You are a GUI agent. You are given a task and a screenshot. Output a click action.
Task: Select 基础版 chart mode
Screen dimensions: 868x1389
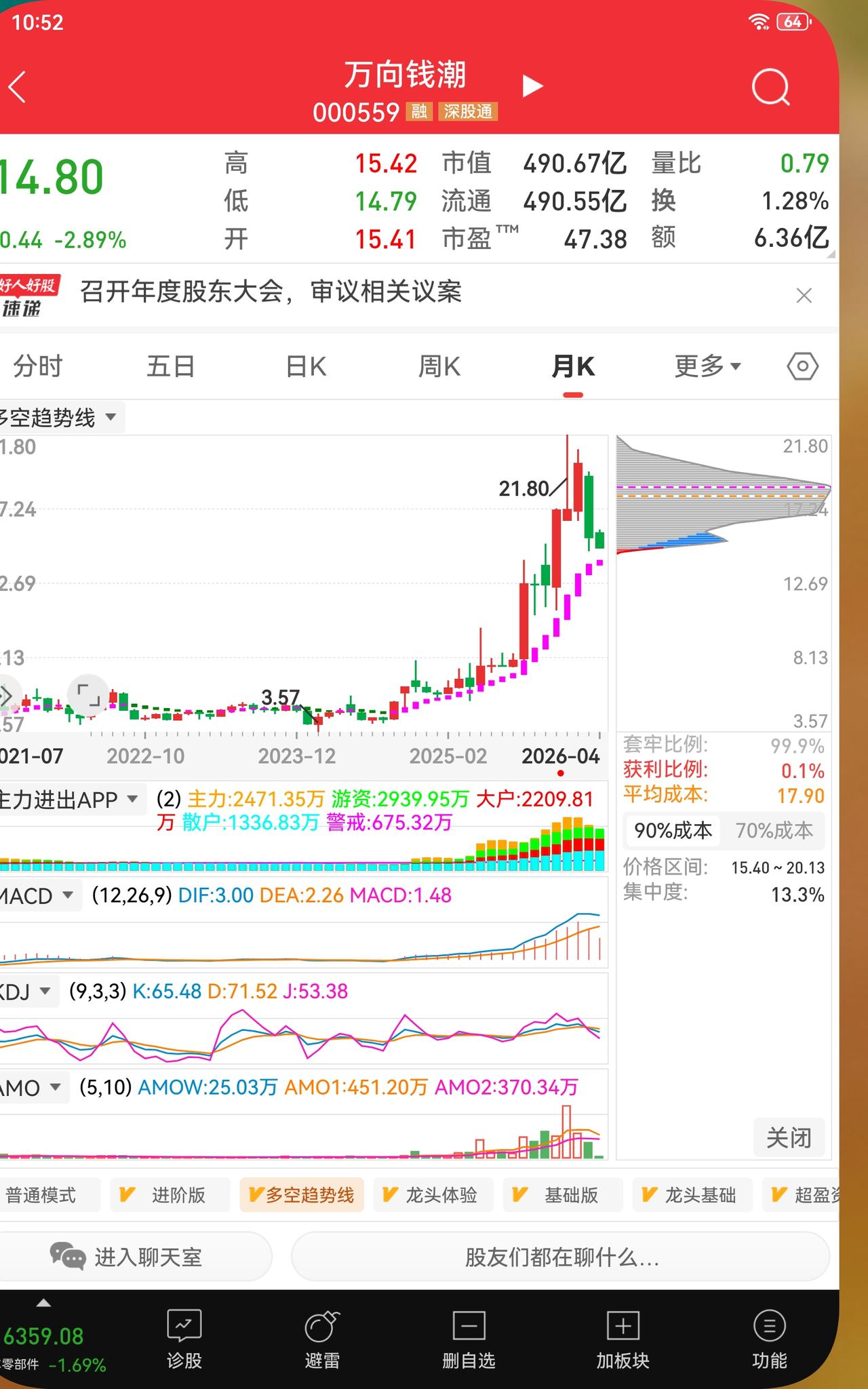[561, 1195]
